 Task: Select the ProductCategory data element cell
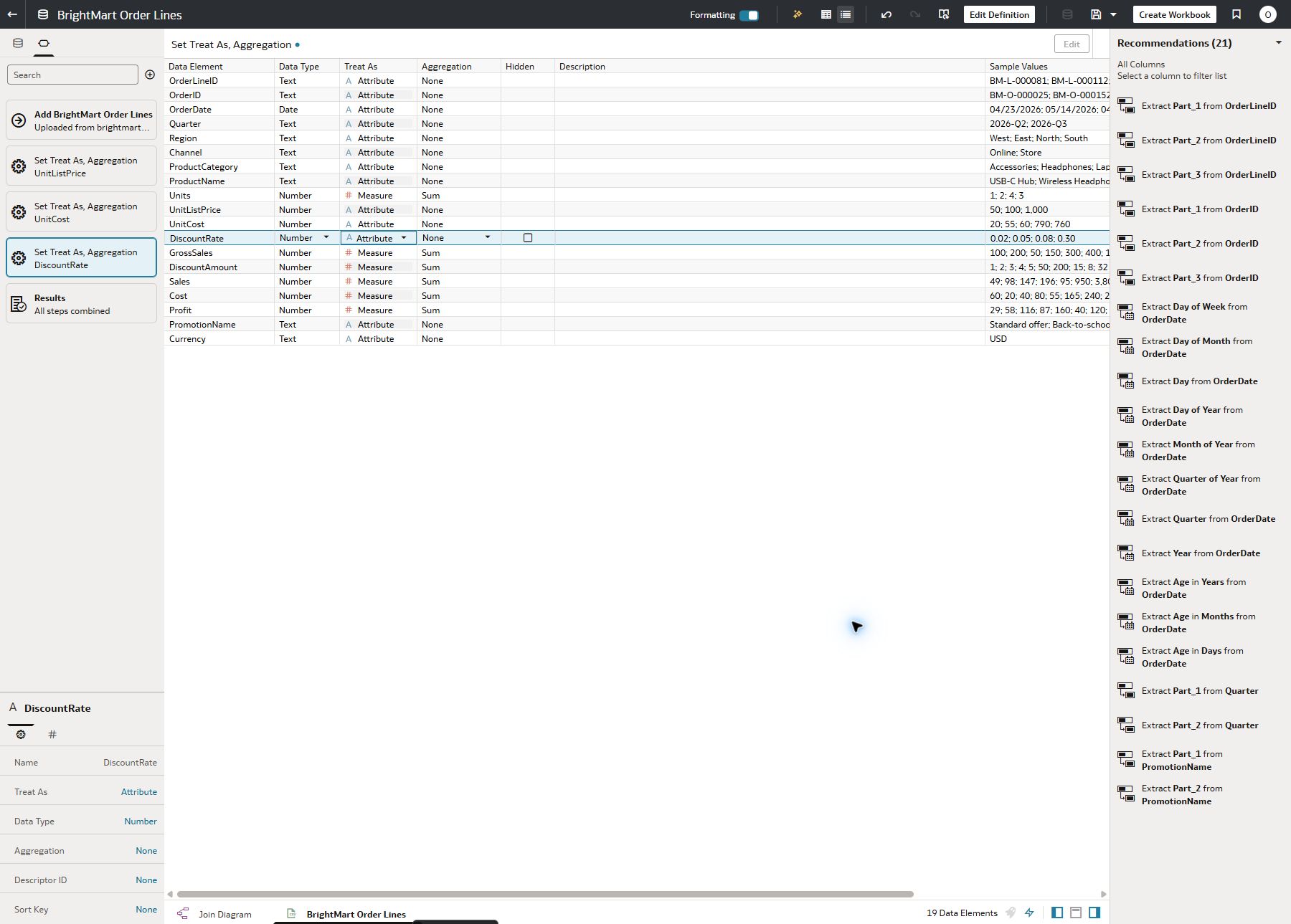[219, 166]
